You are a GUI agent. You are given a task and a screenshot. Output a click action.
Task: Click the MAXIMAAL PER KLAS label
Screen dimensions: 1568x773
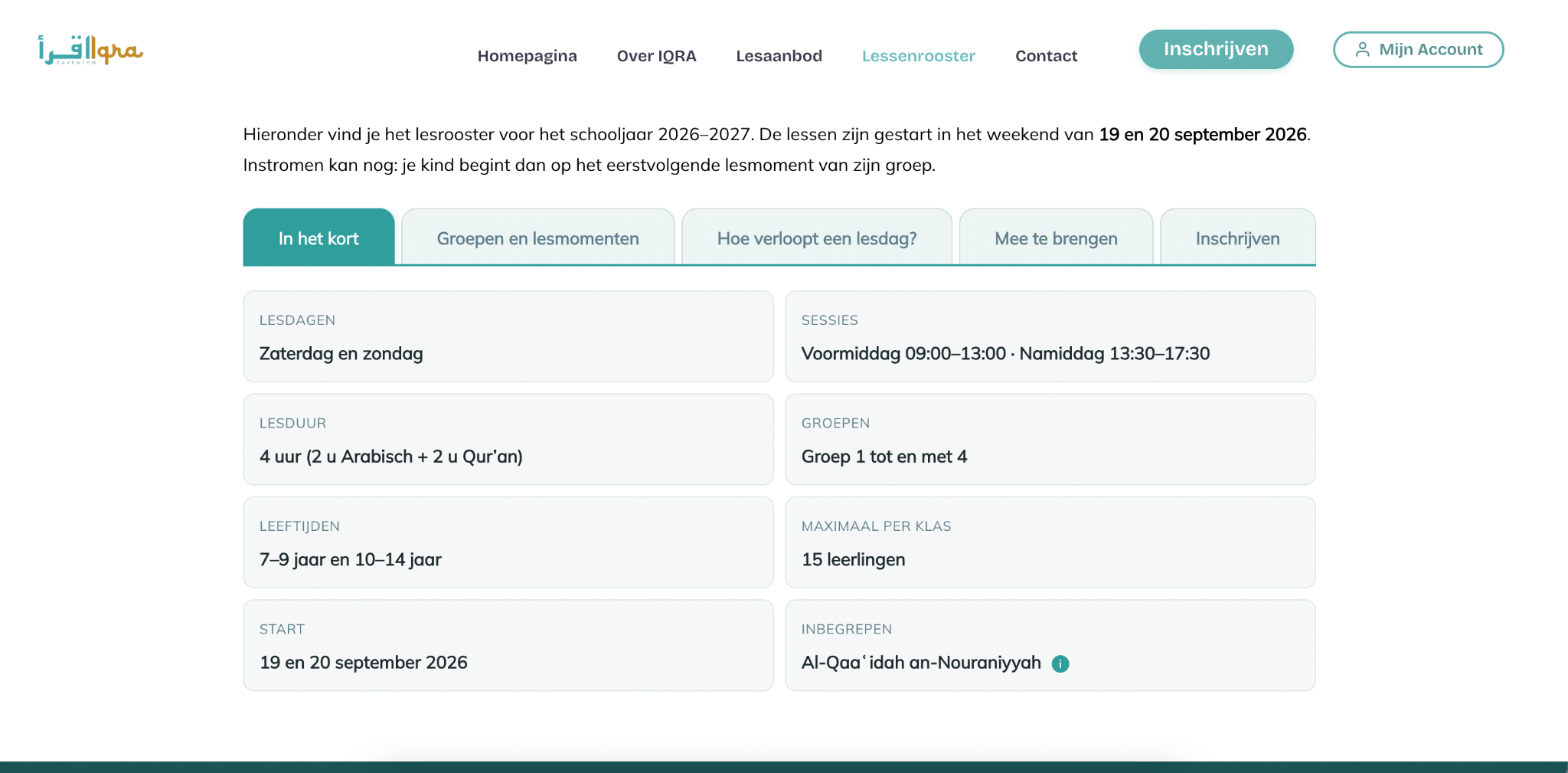[876, 526]
